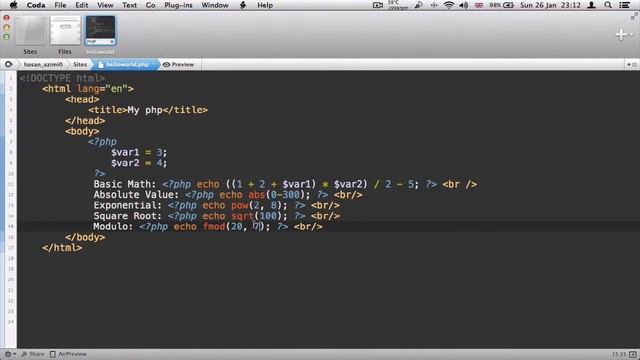Screen dimensions: 640x360
Task: Toggle the sidebar icon in status bar
Action: 633,354
